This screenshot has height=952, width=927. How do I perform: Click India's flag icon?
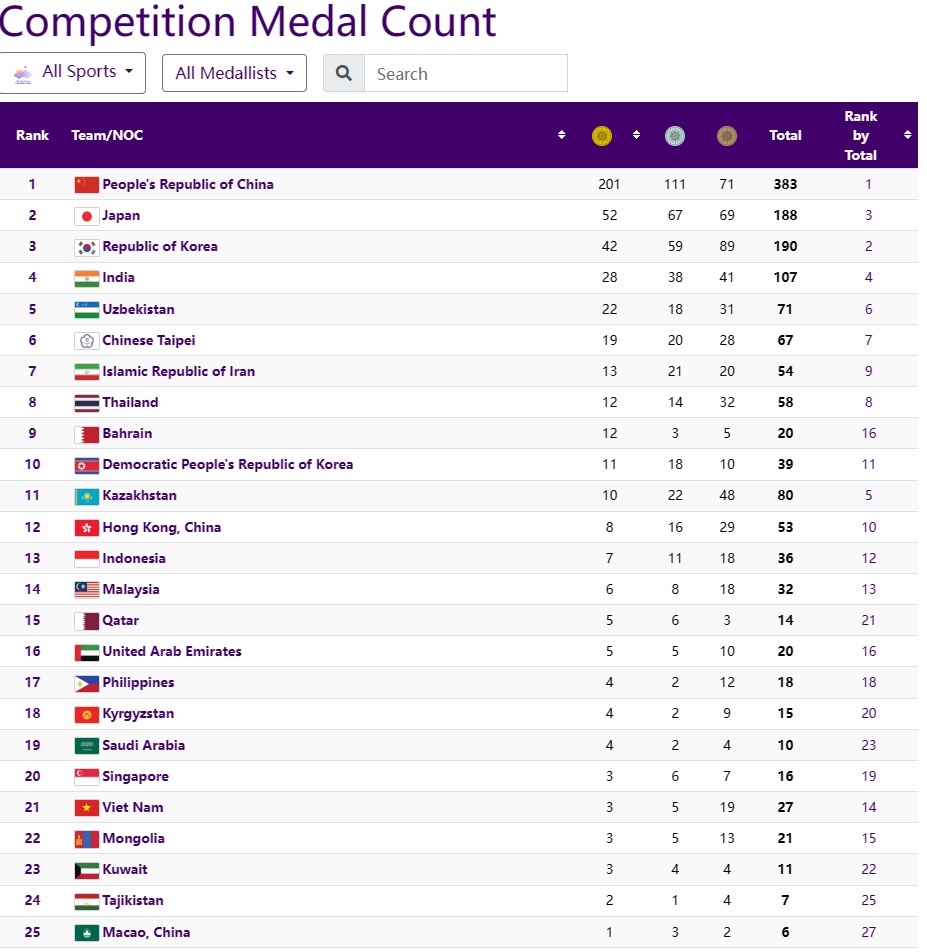(87, 278)
